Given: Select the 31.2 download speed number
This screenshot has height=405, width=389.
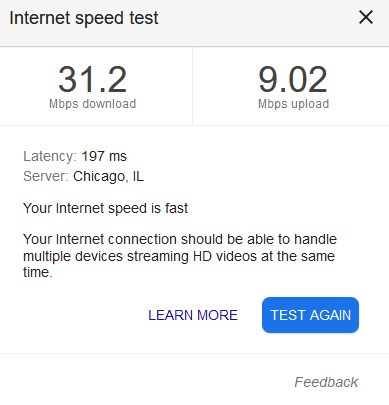Looking at the screenshot, I should click(93, 80).
